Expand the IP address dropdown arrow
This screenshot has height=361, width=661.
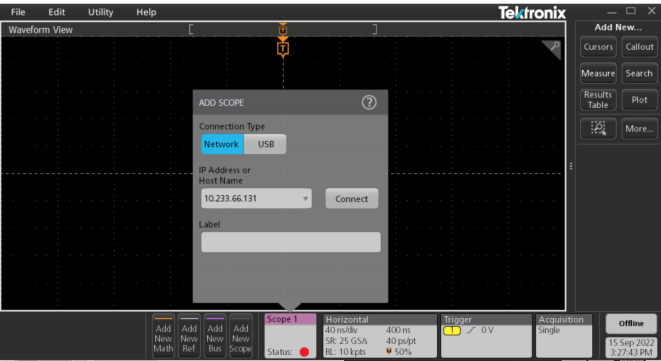pyautogui.click(x=306, y=199)
